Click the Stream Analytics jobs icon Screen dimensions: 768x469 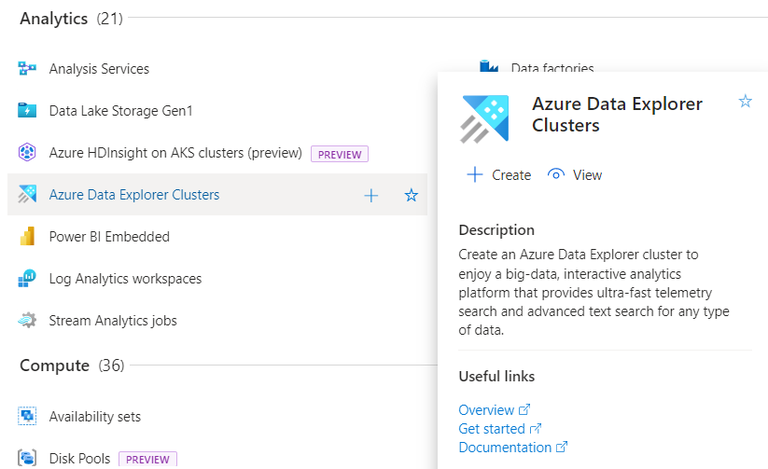[x=27, y=321]
